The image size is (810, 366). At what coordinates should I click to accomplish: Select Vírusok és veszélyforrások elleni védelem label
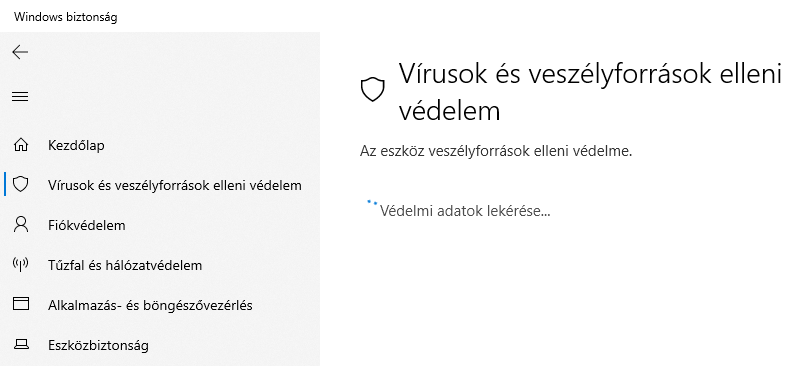175,185
